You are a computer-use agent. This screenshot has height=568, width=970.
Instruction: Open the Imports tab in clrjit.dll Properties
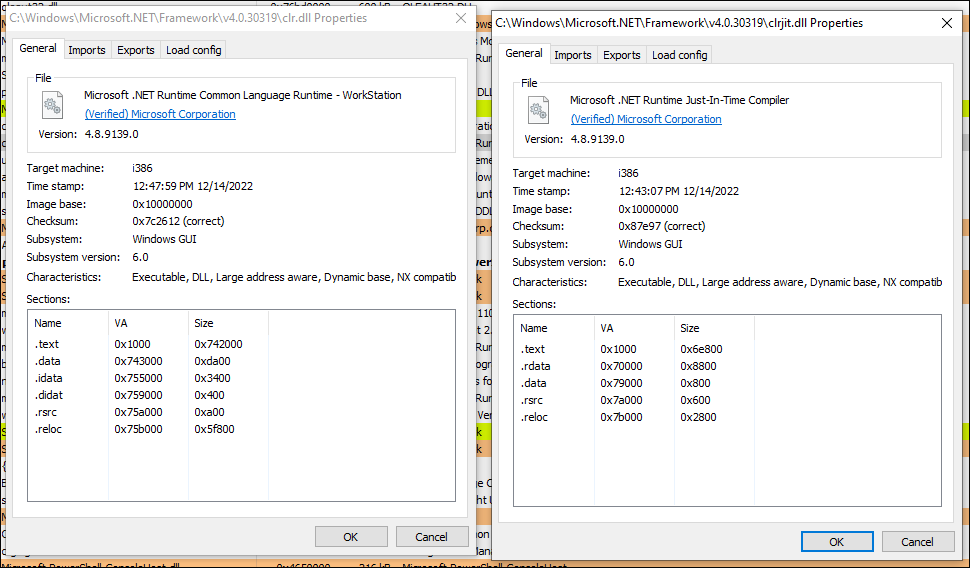573,55
